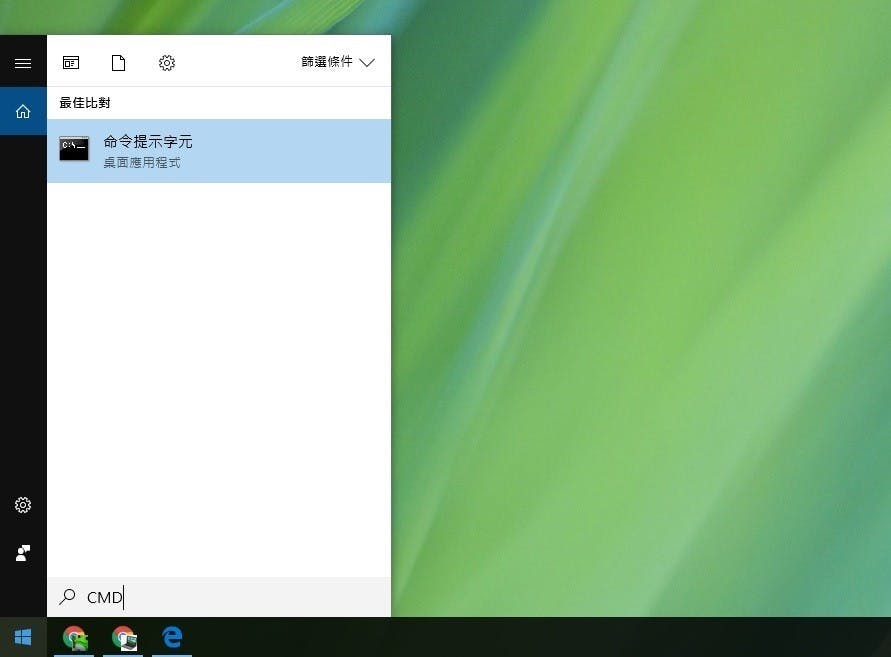Filter results by Settings gear icon
Screen dimensions: 891x657
click(166, 63)
